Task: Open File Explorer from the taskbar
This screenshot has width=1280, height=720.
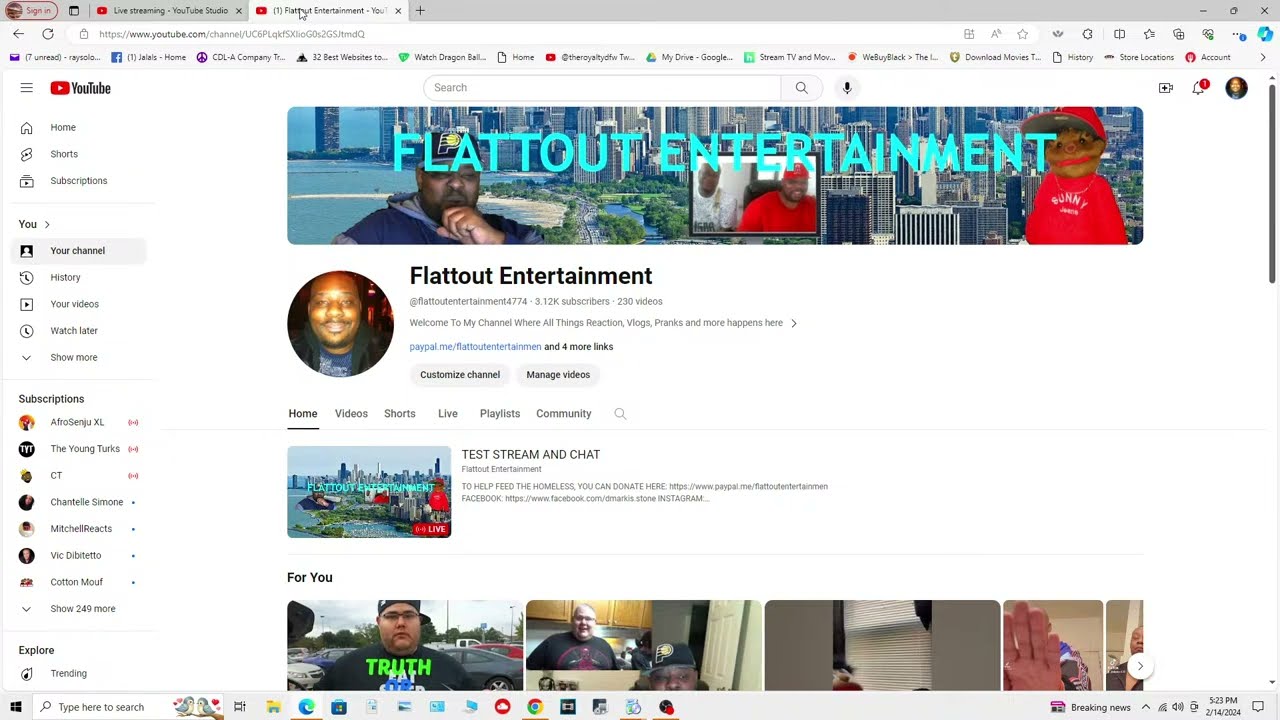Action: (273, 707)
